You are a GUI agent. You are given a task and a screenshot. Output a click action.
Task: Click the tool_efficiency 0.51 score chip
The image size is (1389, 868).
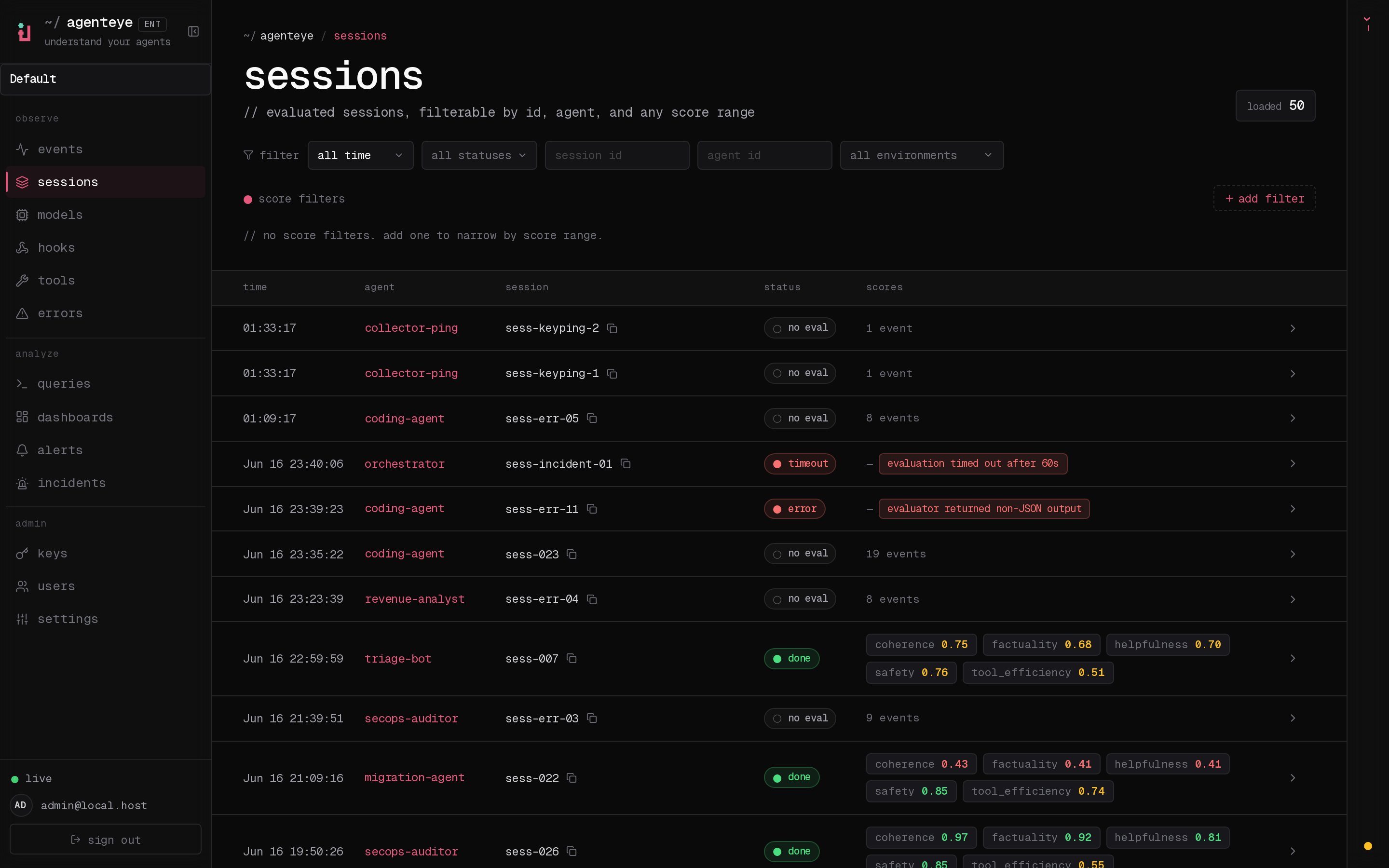coord(1038,672)
